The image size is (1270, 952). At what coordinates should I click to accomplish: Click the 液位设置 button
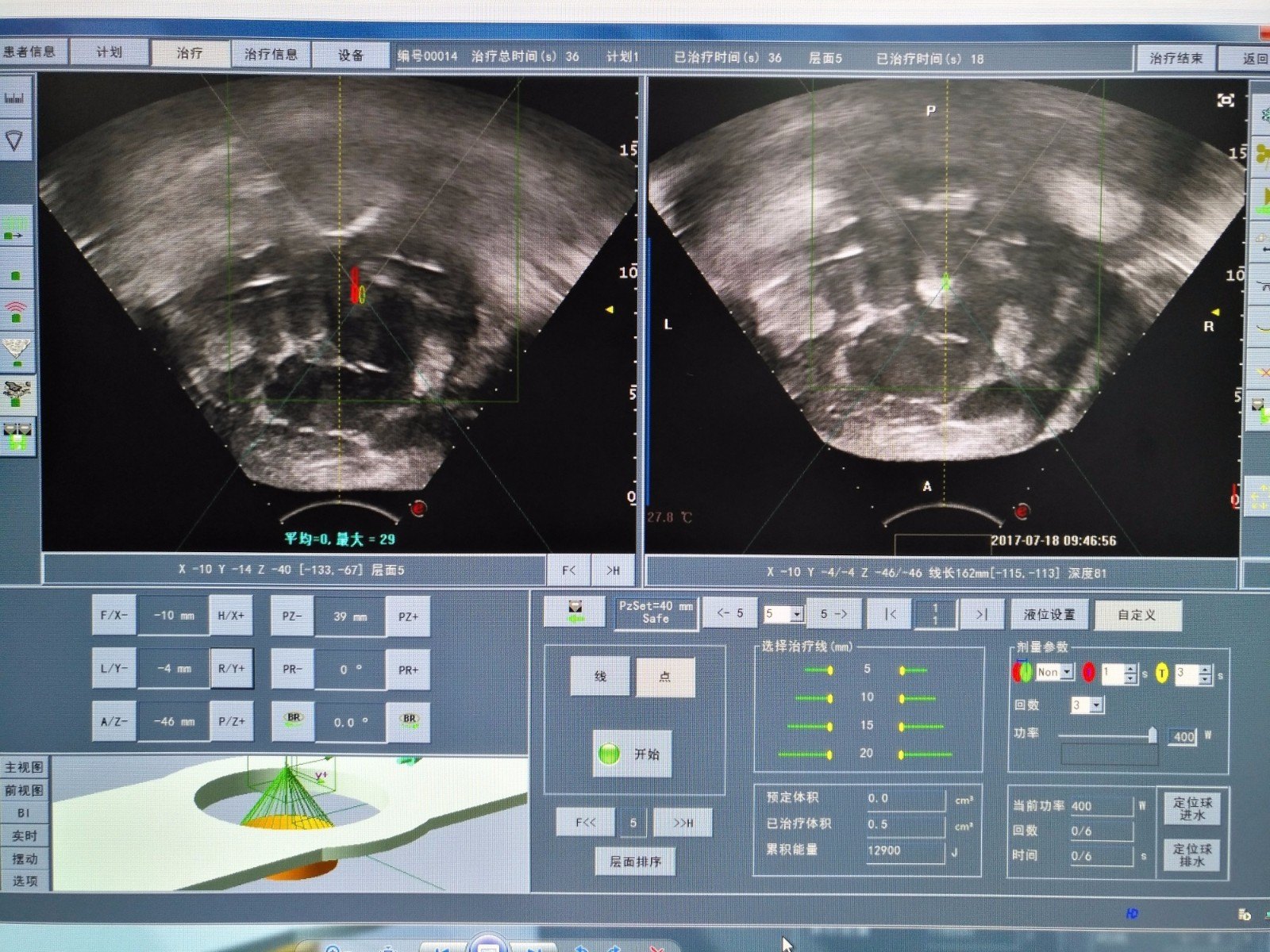1049,614
